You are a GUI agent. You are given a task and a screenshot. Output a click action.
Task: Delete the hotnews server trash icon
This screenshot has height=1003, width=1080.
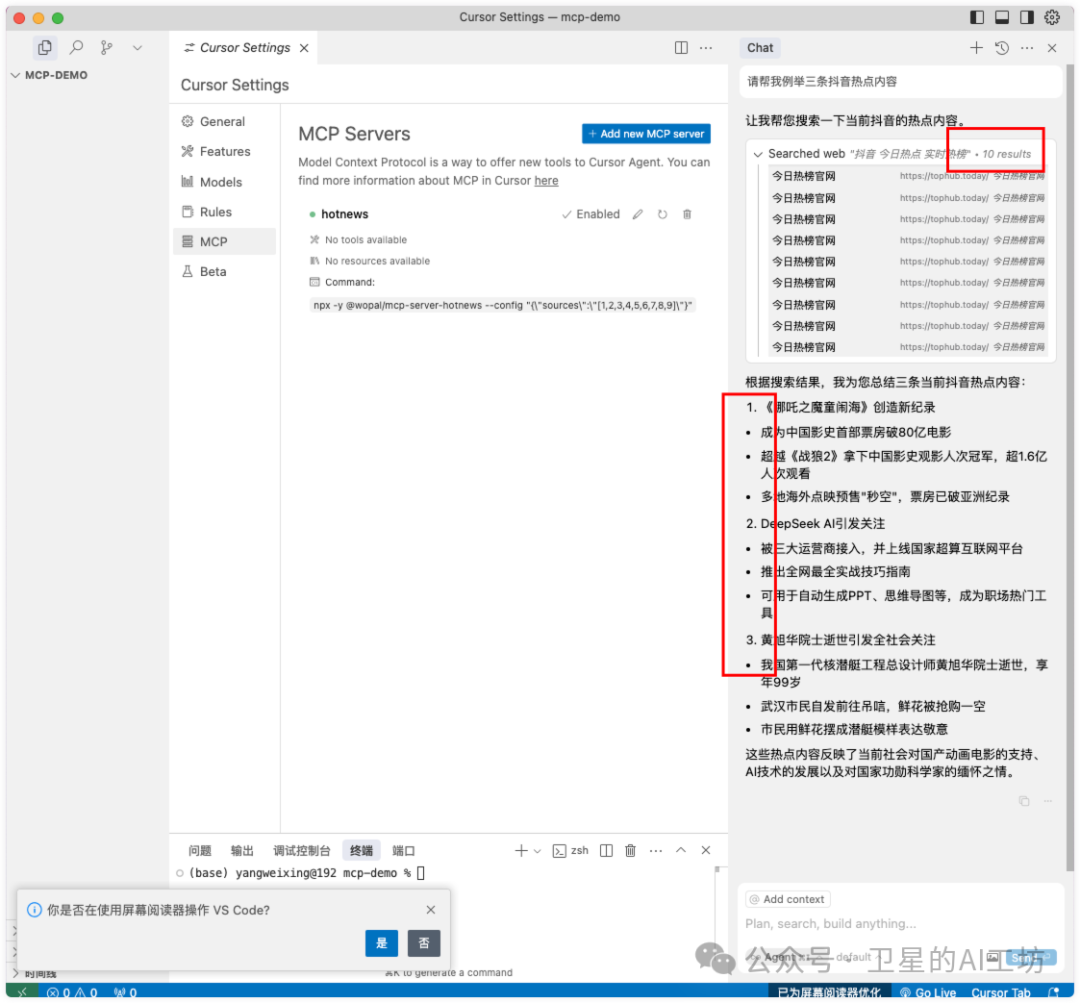tap(687, 214)
